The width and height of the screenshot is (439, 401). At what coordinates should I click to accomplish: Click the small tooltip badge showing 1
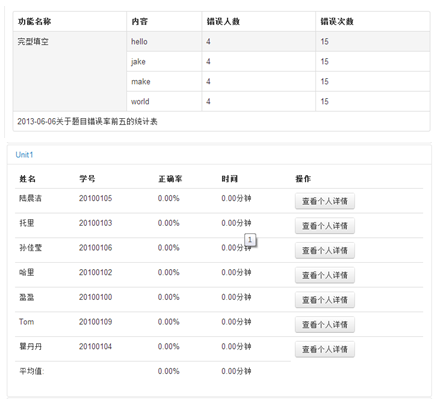pos(250,240)
